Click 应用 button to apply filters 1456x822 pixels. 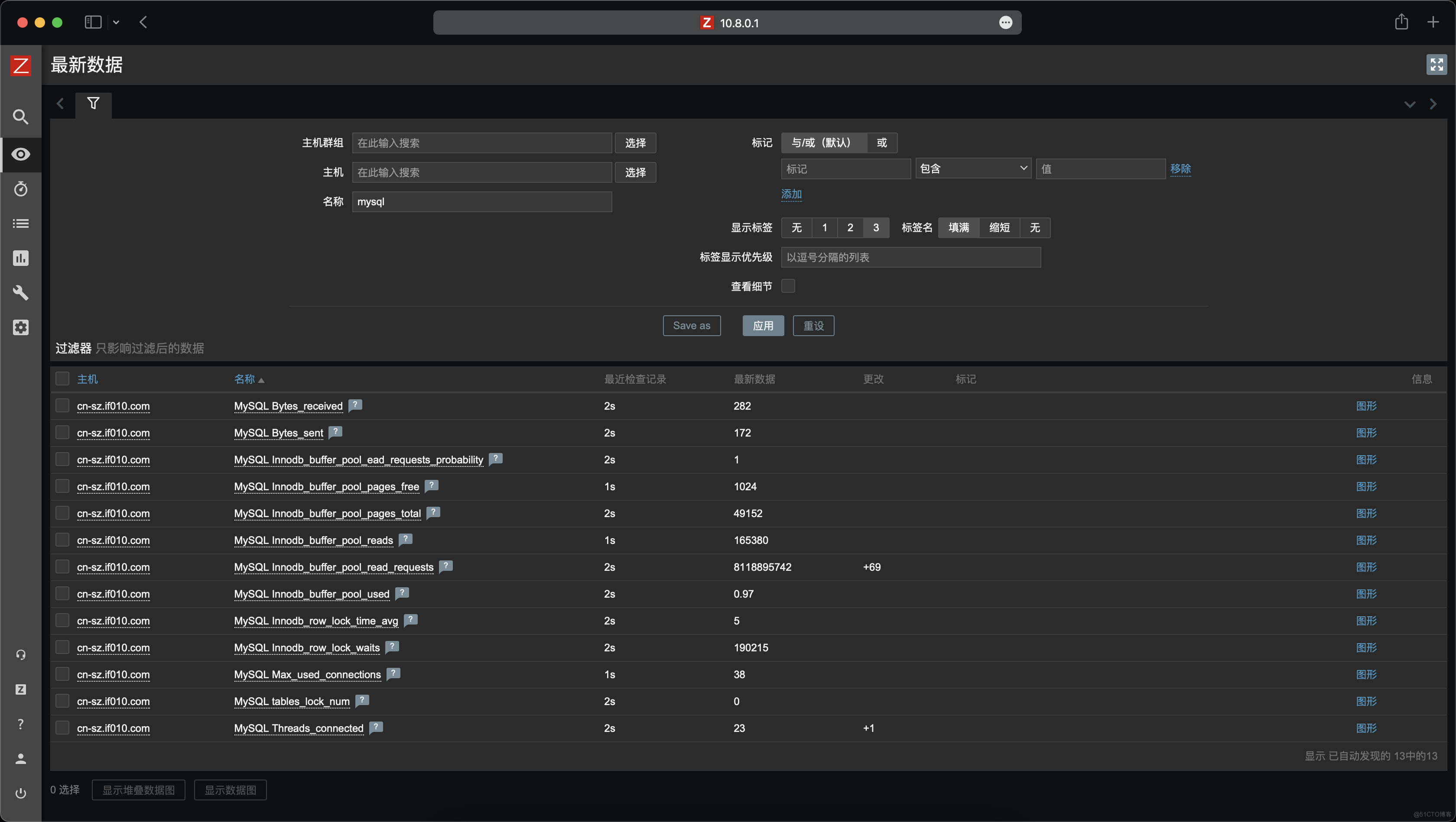coord(761,325)
